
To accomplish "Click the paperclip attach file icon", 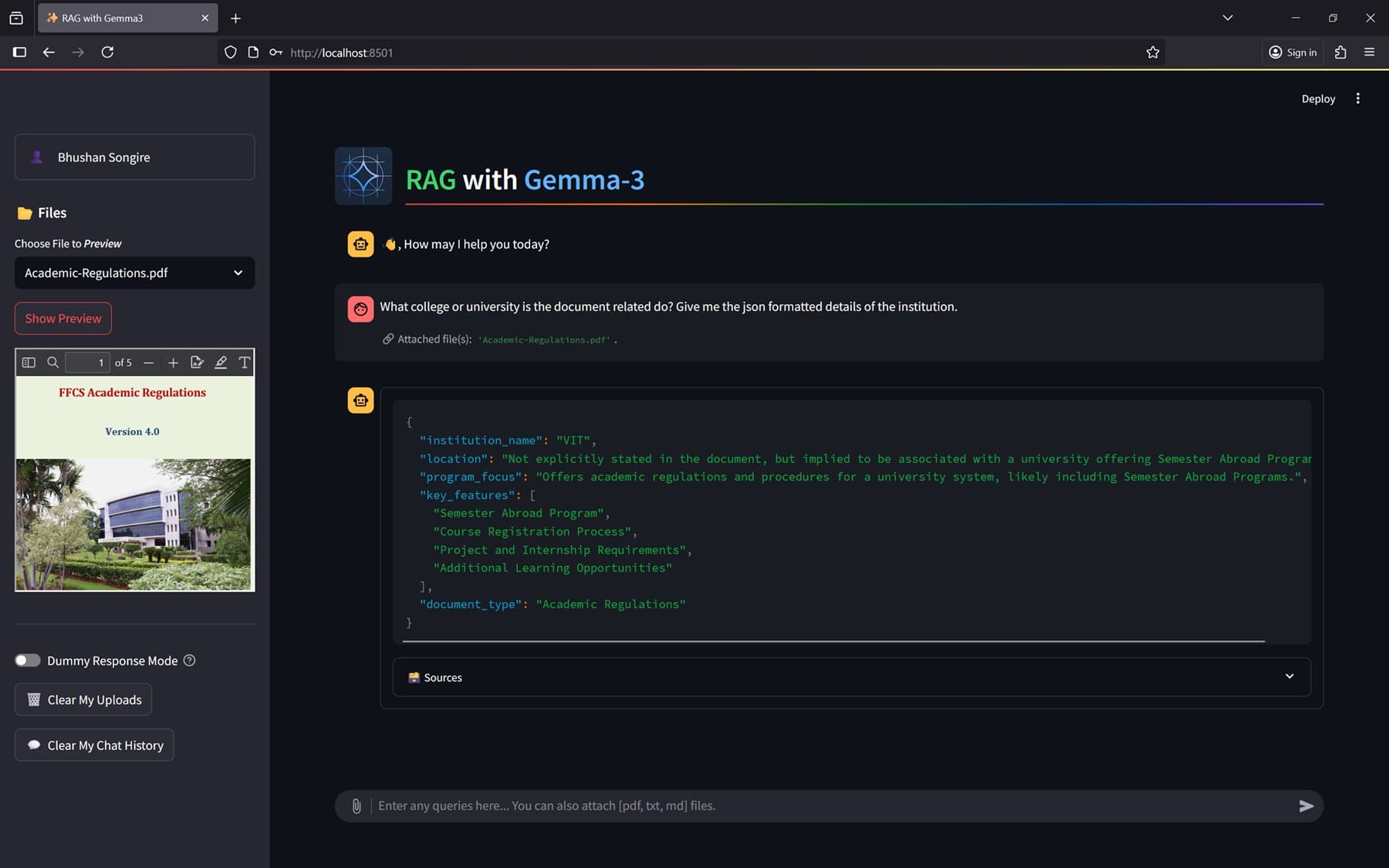I will pyautogui.click(x=357, y=806).
